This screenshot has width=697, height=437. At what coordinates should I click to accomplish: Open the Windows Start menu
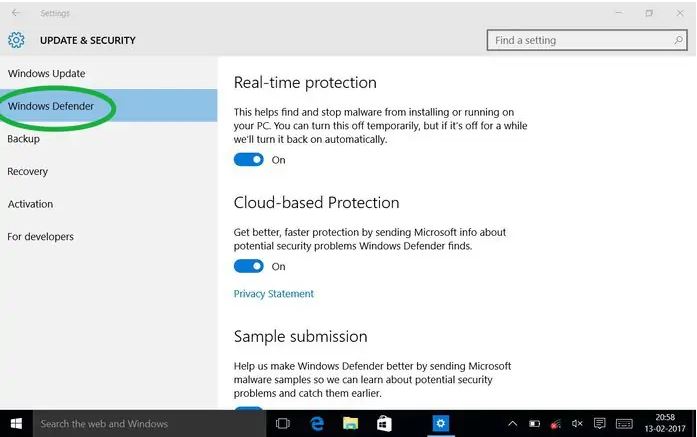point(16,424)
